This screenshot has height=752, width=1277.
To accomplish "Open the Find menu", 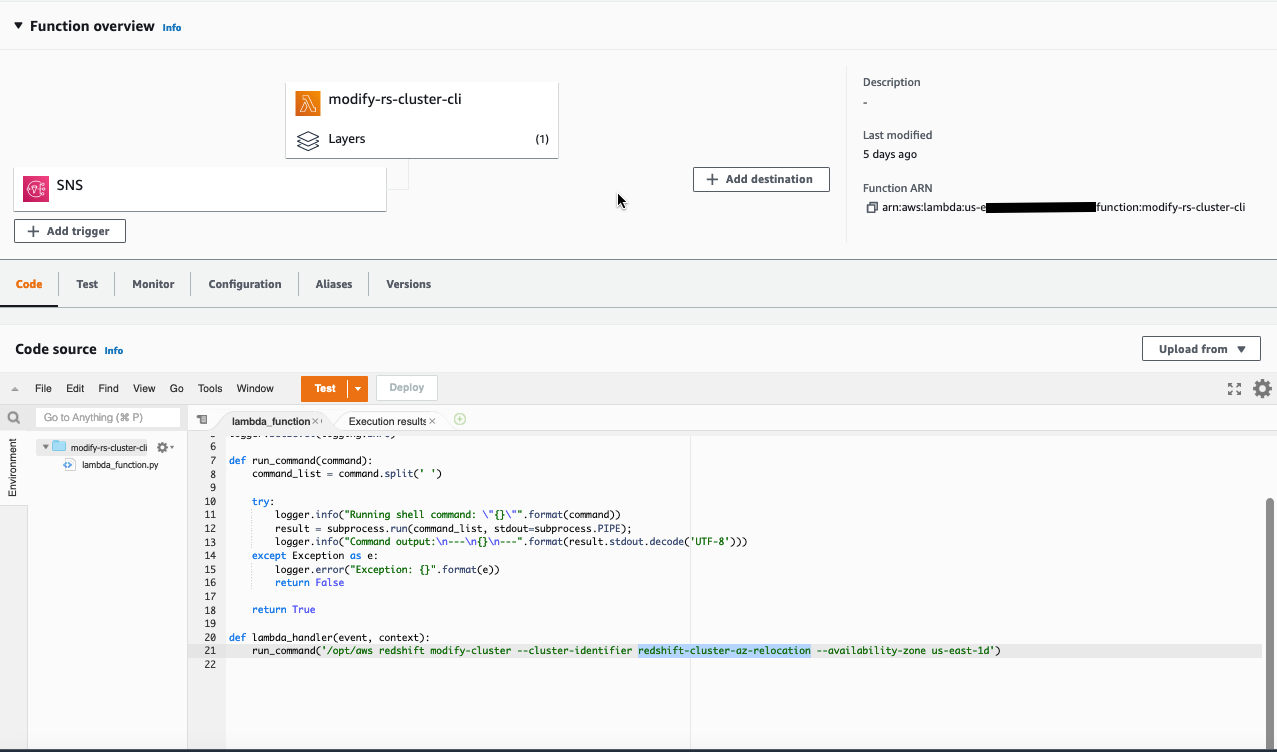I will pos(108,388).
